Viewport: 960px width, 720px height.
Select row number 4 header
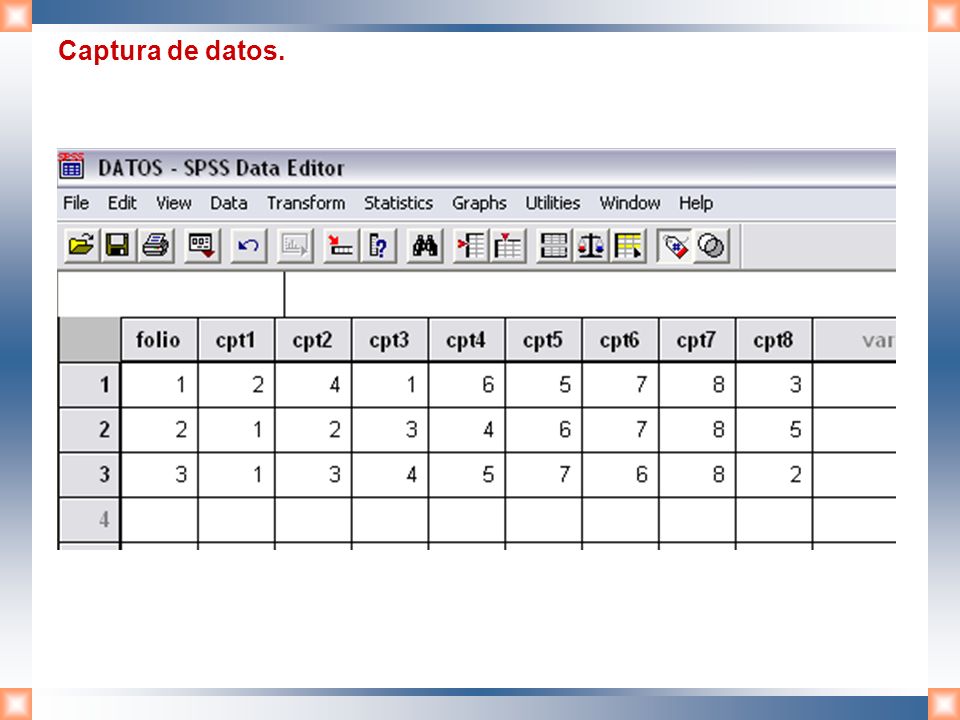pyautogui.click(x=89, y=519)
